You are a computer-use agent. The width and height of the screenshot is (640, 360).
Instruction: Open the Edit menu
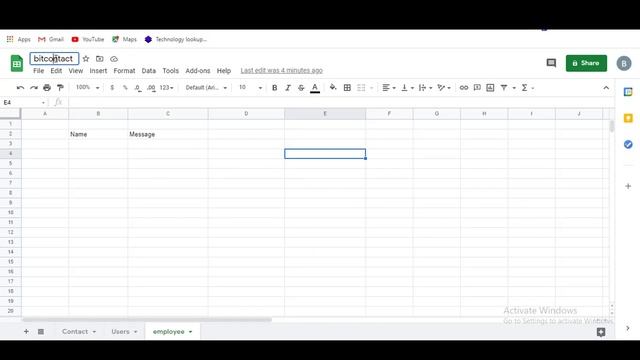[56, 71]
